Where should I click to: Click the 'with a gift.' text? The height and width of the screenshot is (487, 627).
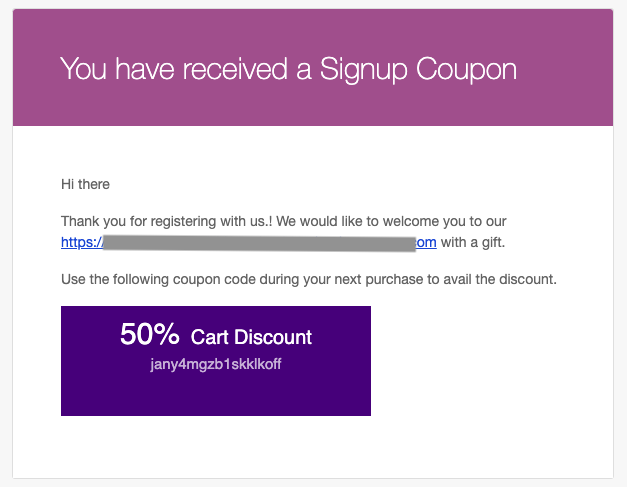click(473, 242)
